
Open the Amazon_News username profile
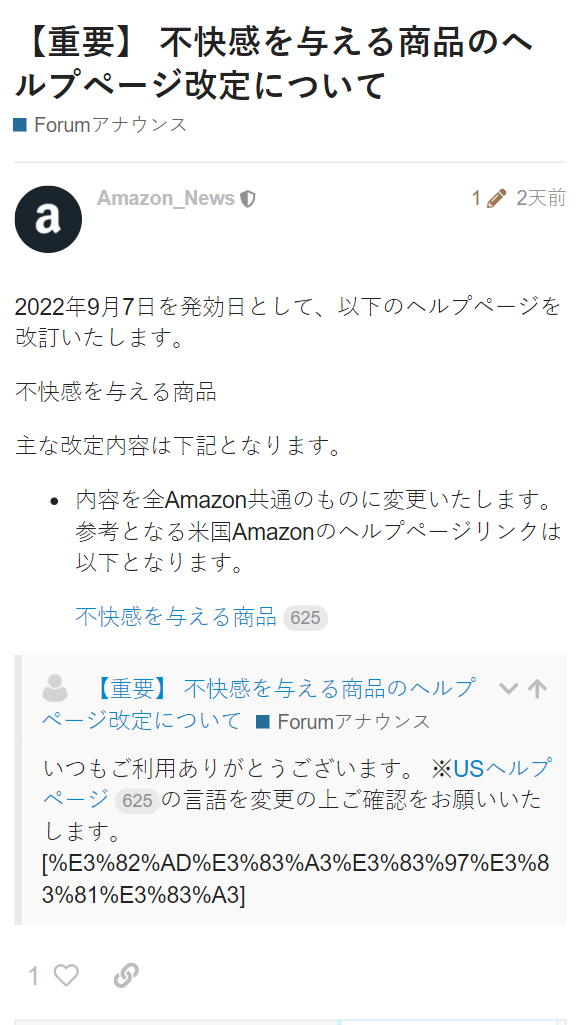coord(166,198)
